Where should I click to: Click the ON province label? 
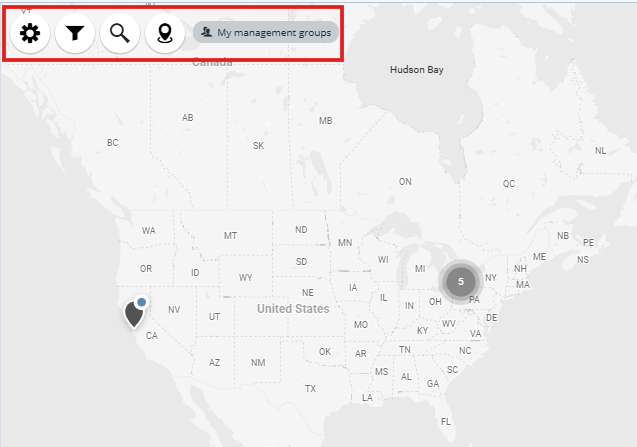click(405, 182)
